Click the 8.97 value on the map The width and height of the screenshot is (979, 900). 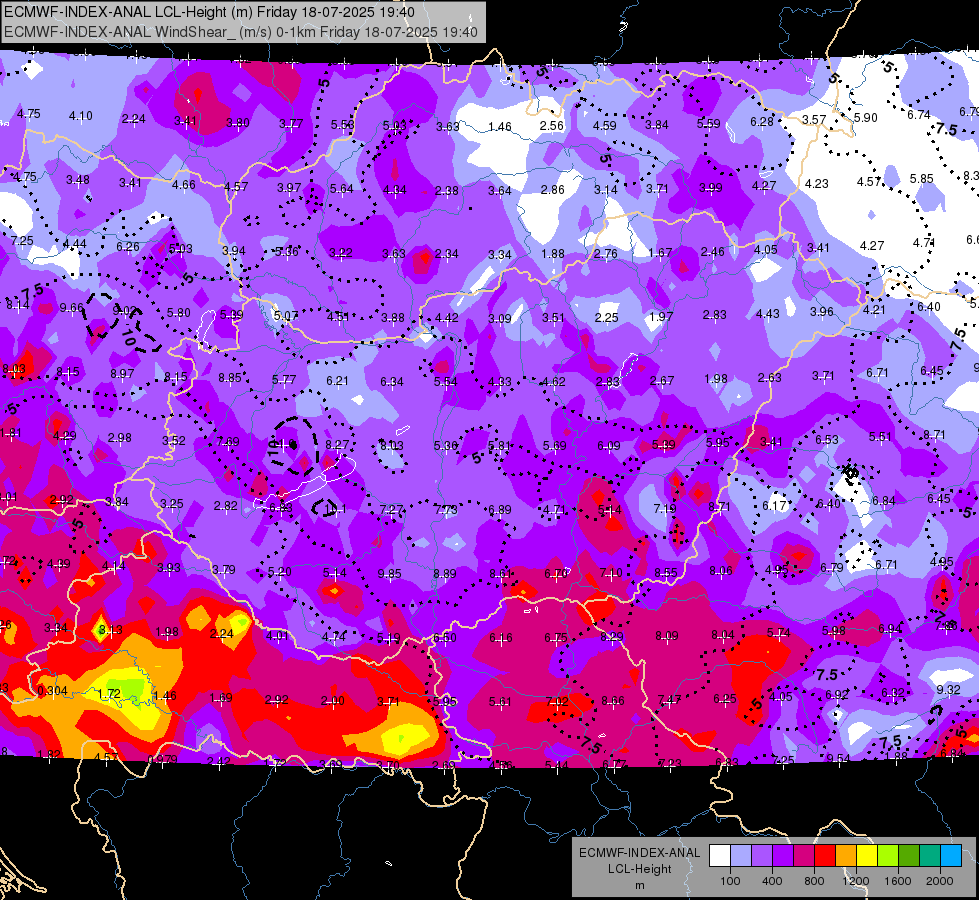point(122,373)
